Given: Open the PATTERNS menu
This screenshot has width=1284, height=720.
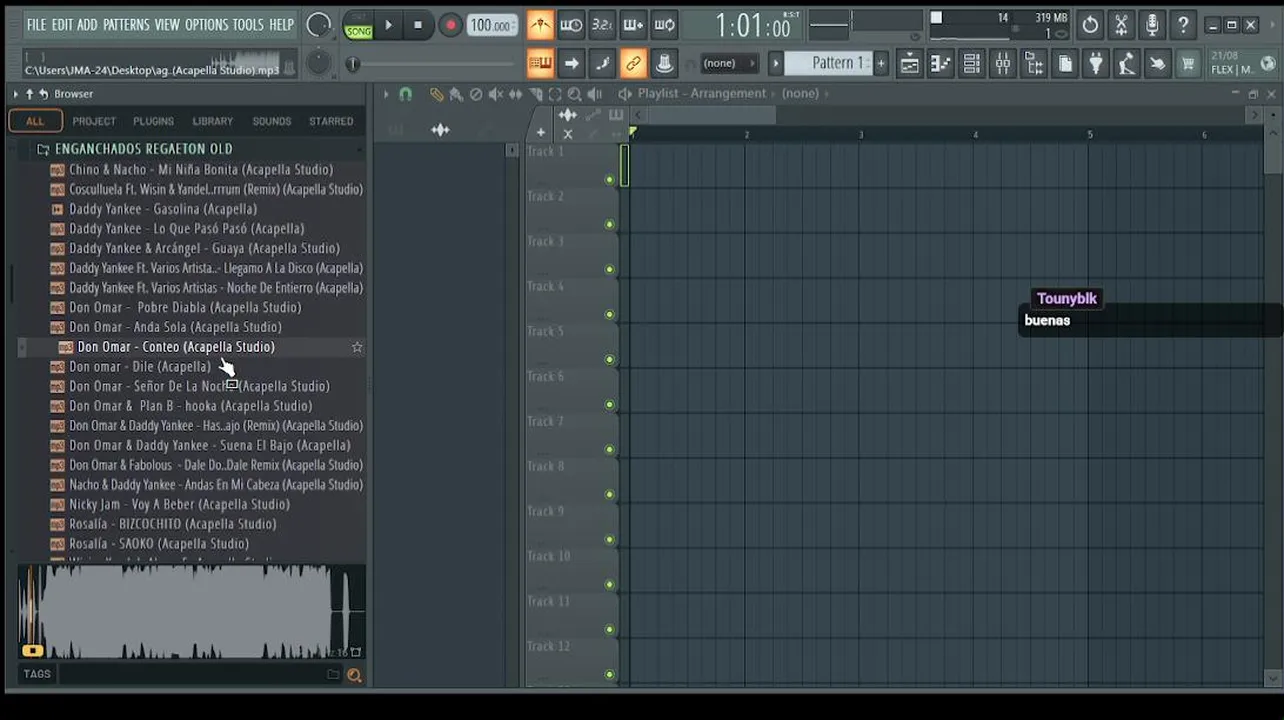Looking at the screenshot, I should 126,25.
